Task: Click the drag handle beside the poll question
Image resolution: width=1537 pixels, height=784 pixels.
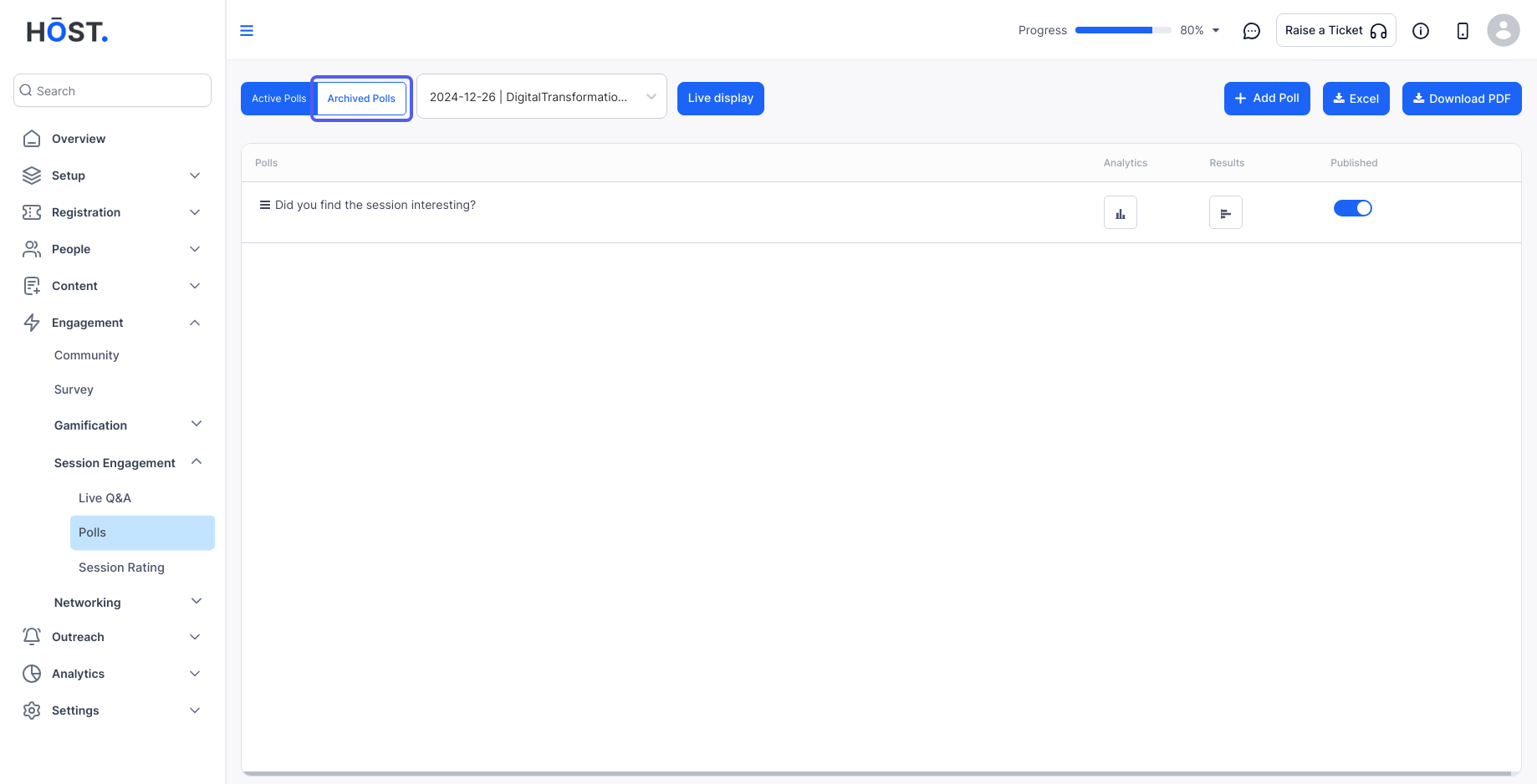Action: [265, 205]
